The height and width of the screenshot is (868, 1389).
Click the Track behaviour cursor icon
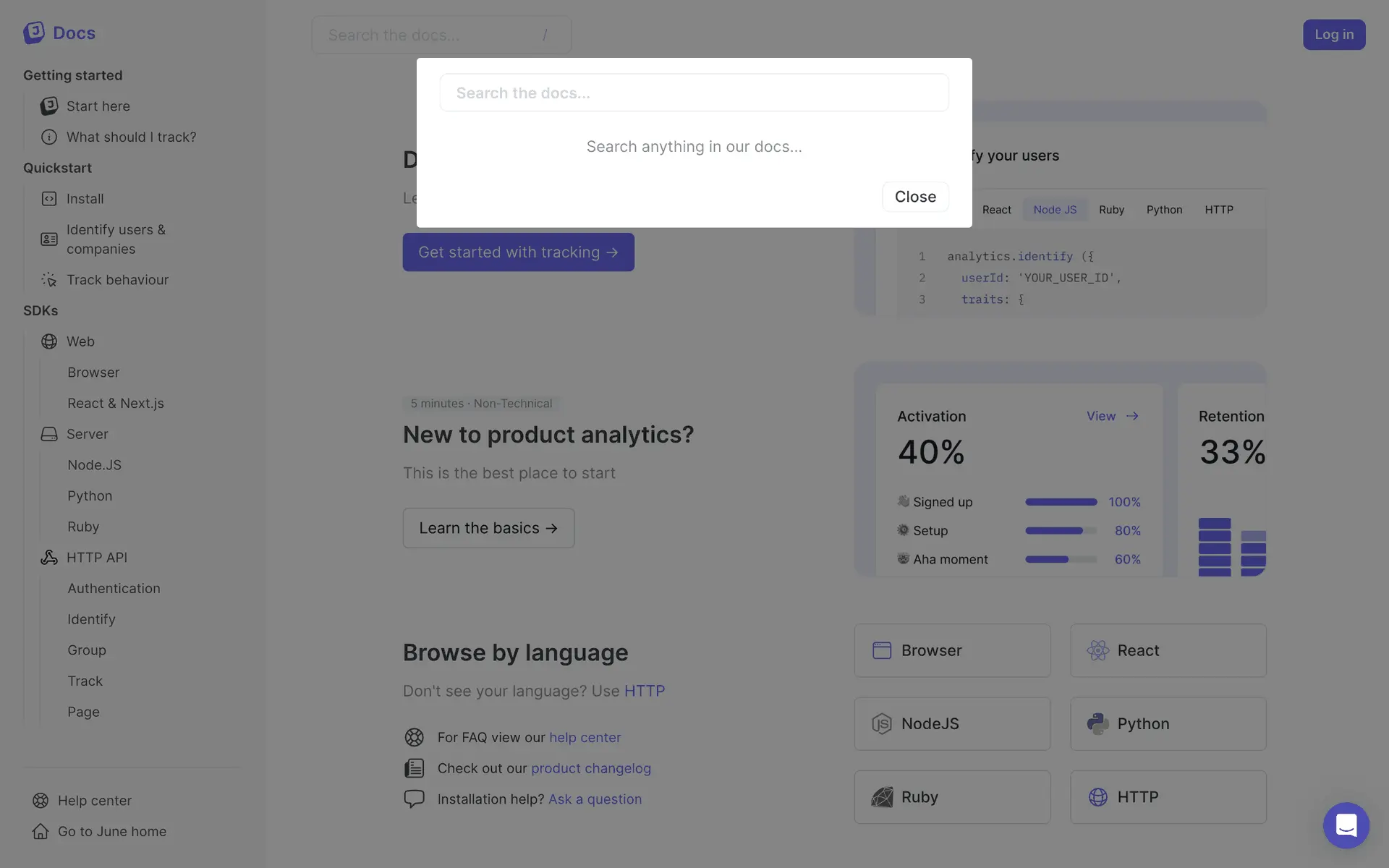[49, 280]
